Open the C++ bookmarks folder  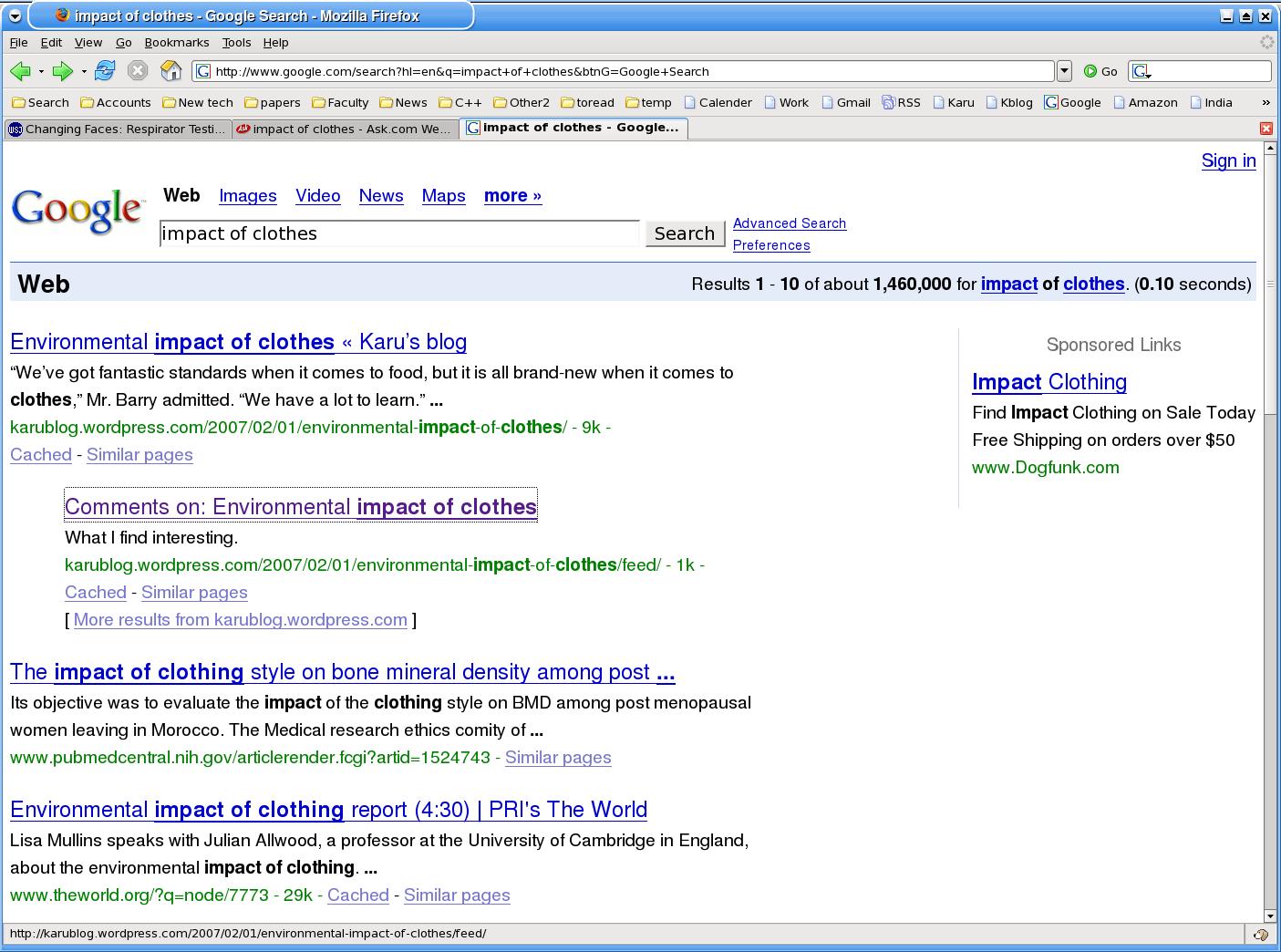[460, 102]
